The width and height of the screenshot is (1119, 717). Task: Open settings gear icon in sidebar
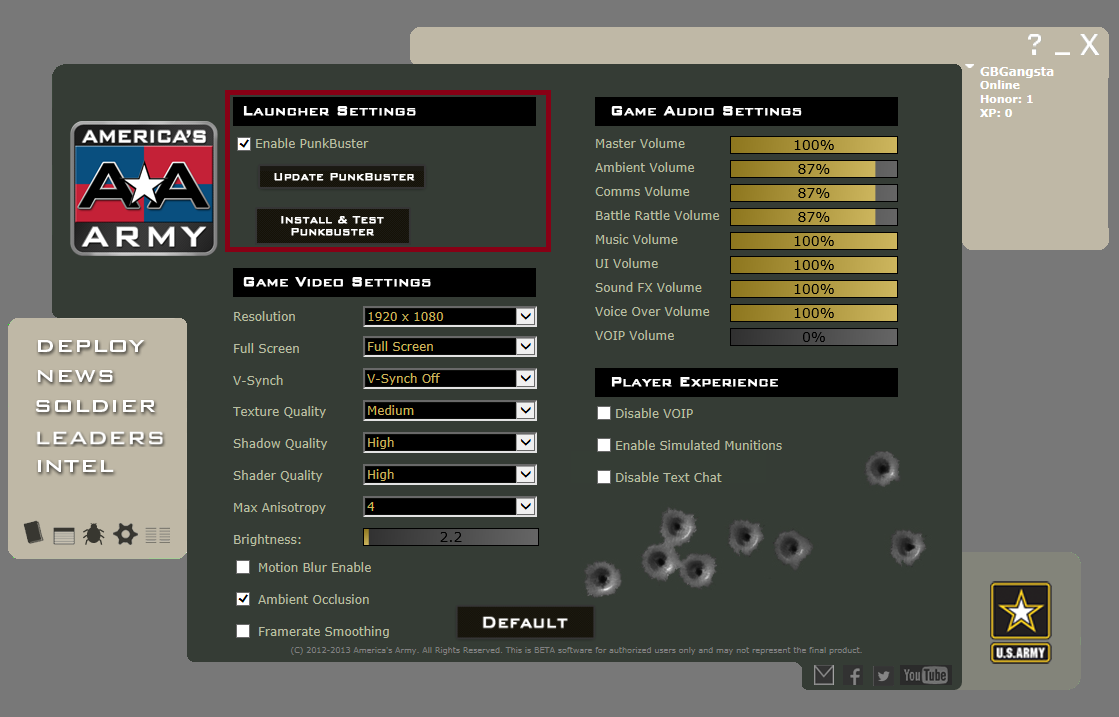(125, 534)
